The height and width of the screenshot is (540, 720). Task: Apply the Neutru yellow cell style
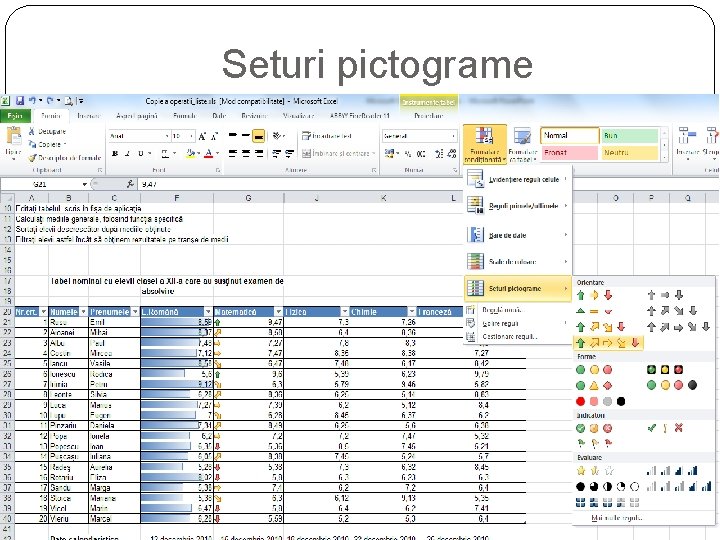(630, 152)
